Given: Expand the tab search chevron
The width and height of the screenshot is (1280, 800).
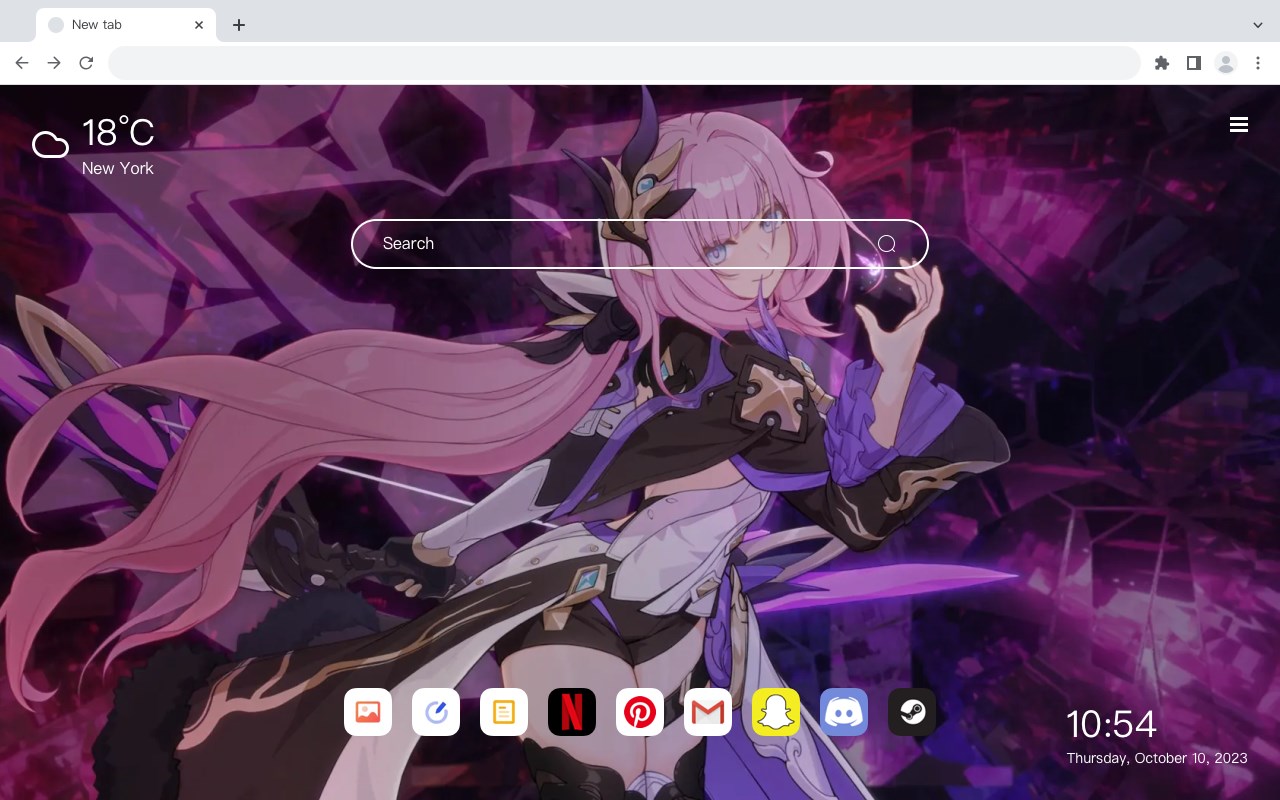Looking at the screenshot, I should click(1258, 25).
